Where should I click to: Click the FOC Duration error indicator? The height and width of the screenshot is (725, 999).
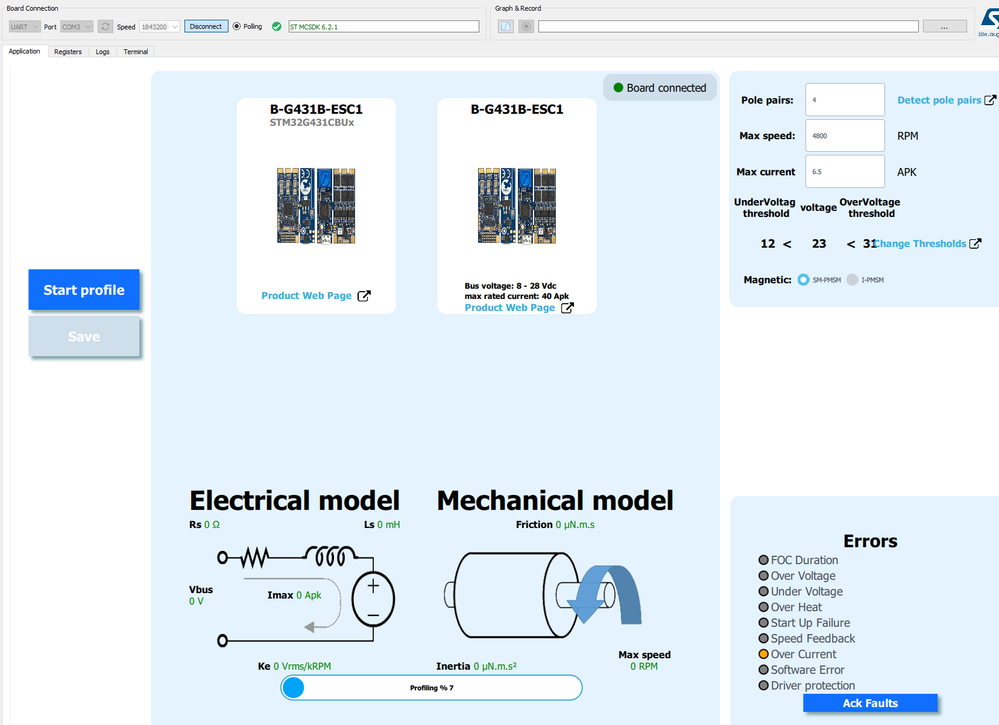point(763,560)
